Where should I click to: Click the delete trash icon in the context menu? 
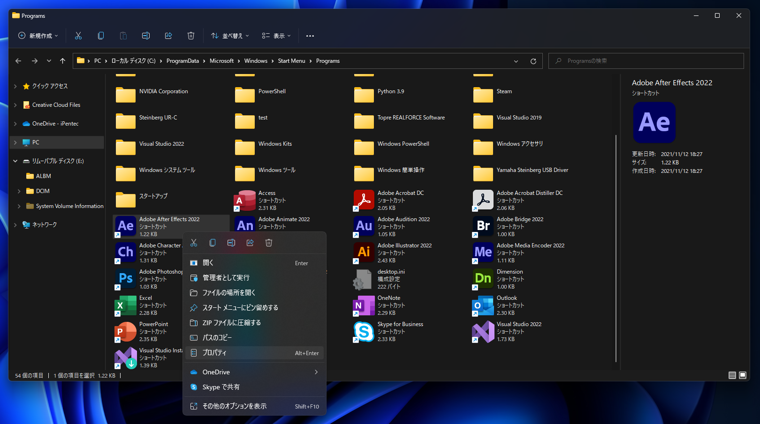click(269, 243)
